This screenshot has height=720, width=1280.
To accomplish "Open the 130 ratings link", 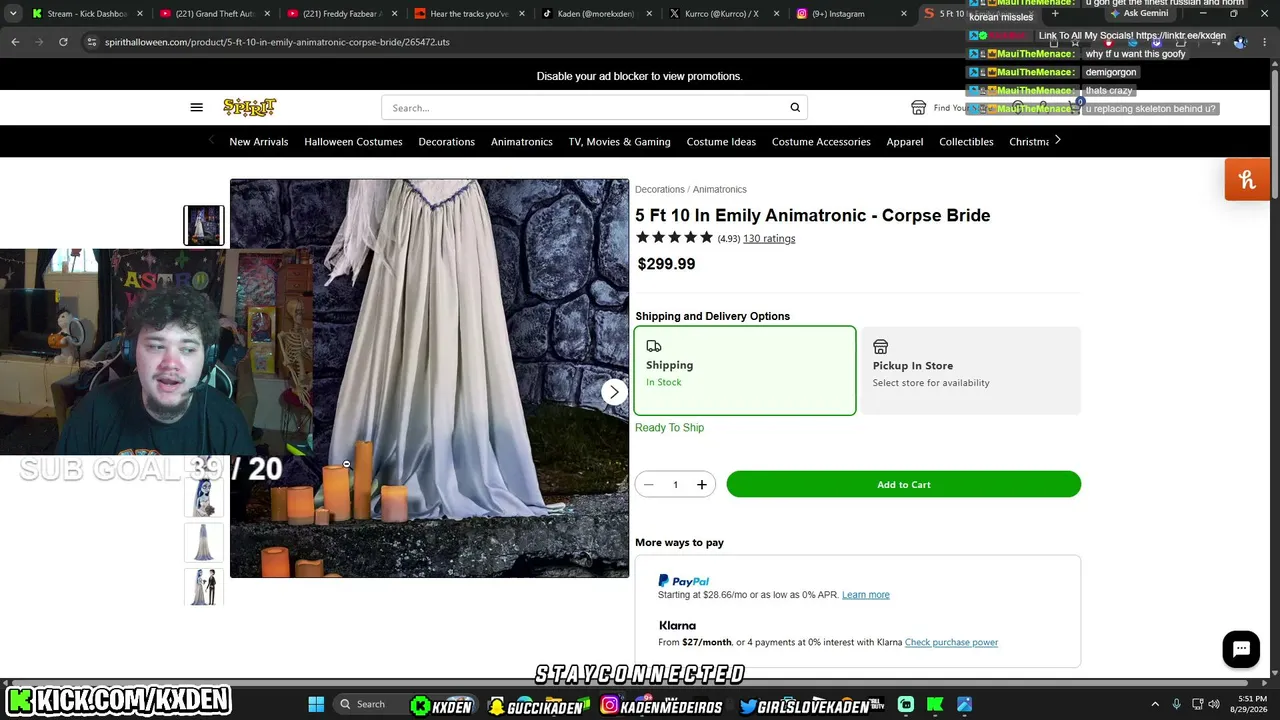I will (769, 239).
